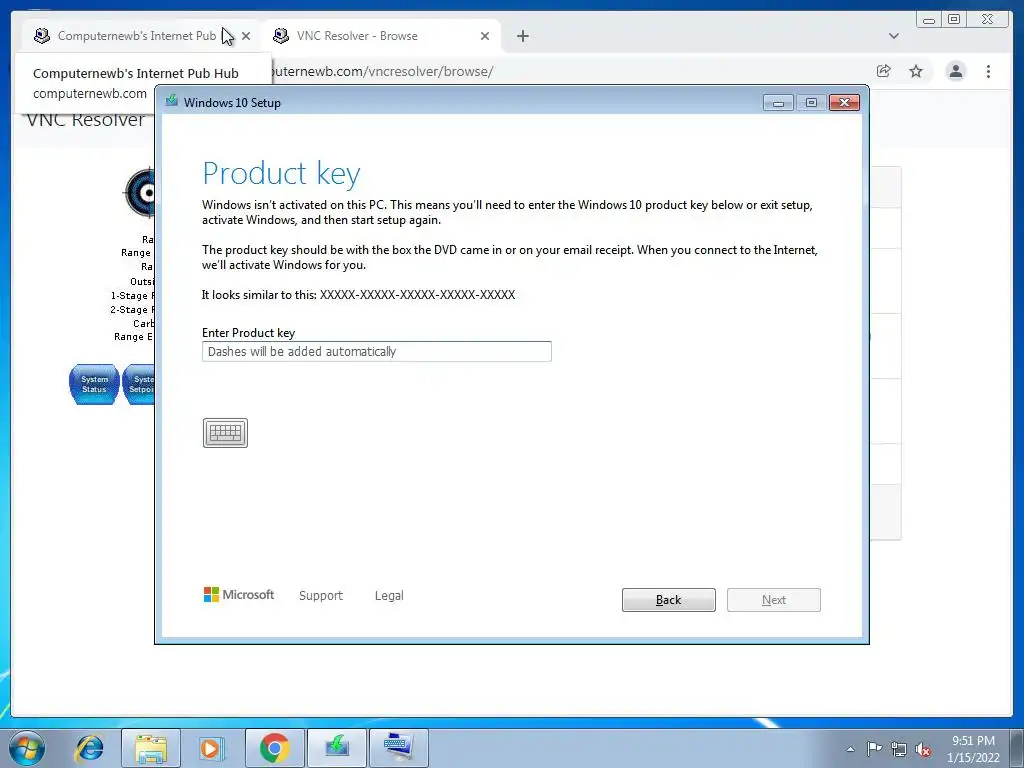Close the Windows 10 Setup window
This screenshot has height=768, width=1024.
point(844,103)
